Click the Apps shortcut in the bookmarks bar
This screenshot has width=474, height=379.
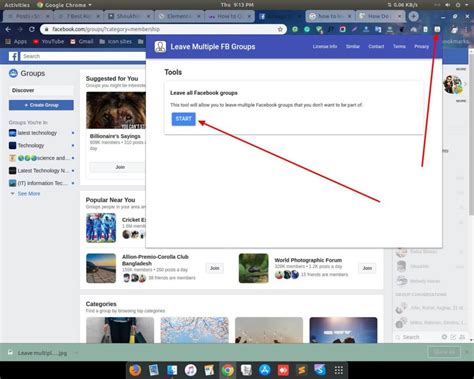(x=16, y=42)
